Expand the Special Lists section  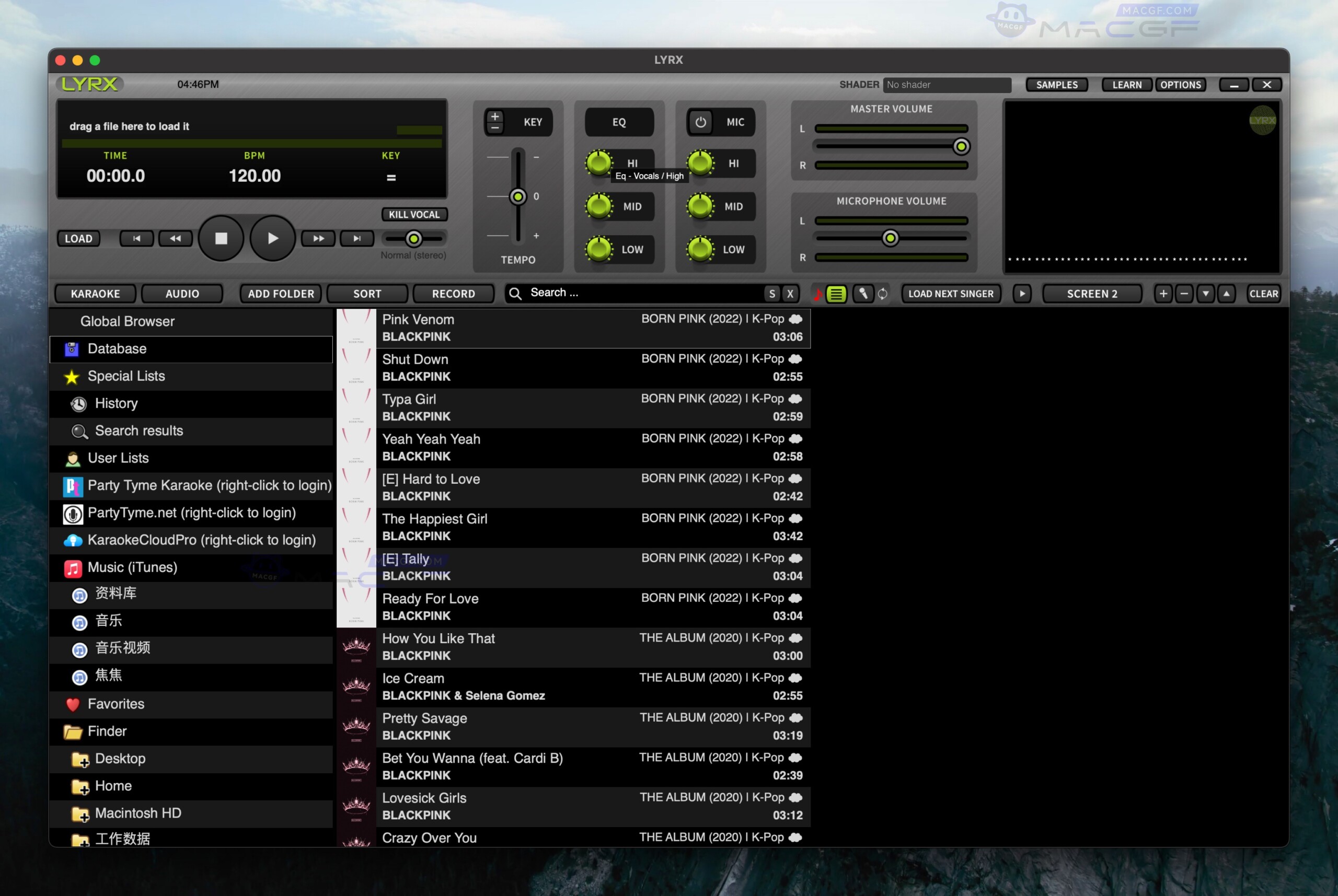click(126, 376)
